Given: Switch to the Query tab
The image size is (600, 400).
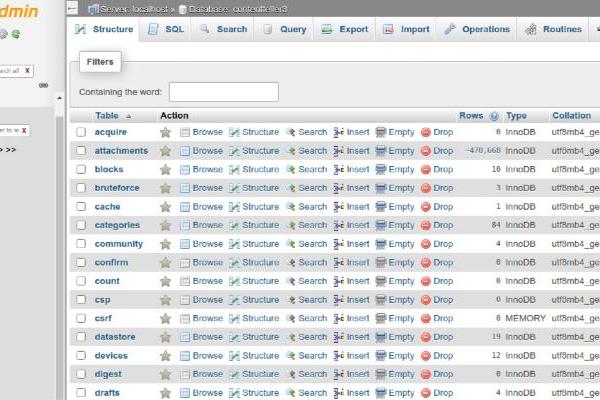Looking at the screenshot, I should (x=285, y=29).
